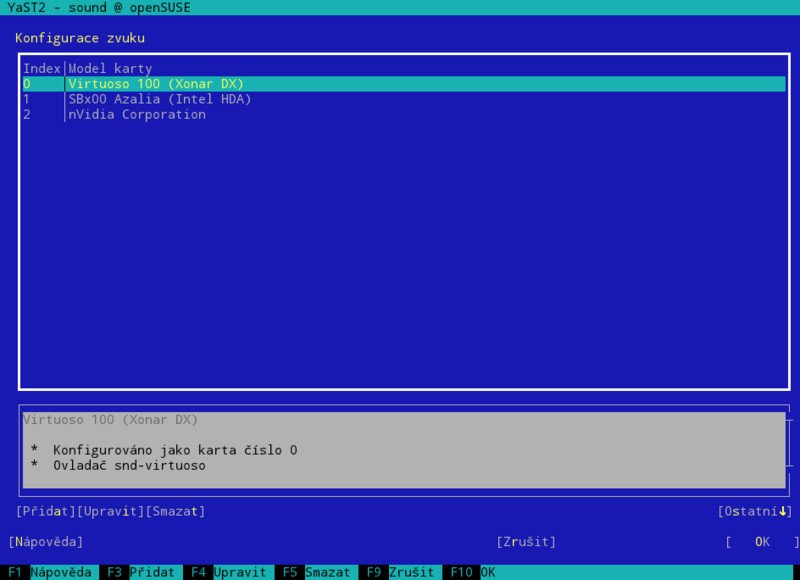Click the [Zrušit] cancel button
The width and height of the screenshot is (800, 580).
pos(526,542)
